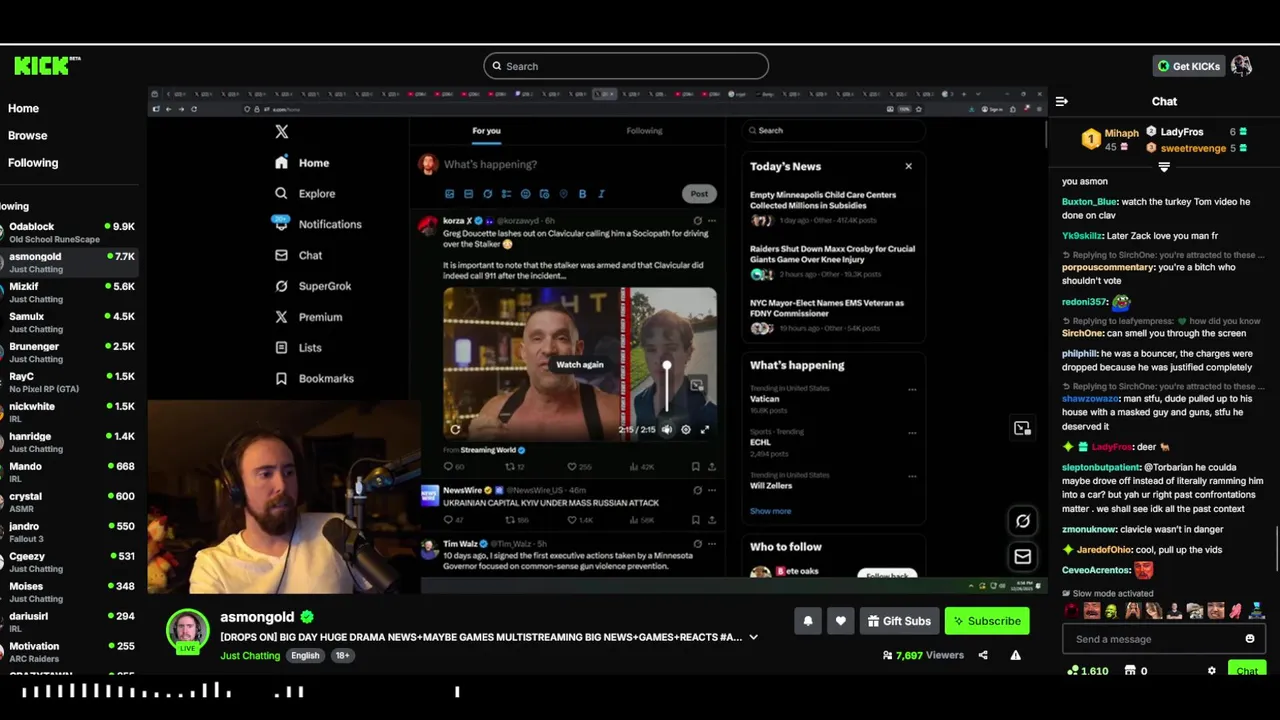Click Show more under What's happening
This screenshot has width=1280, height=720.
point(770,511)
